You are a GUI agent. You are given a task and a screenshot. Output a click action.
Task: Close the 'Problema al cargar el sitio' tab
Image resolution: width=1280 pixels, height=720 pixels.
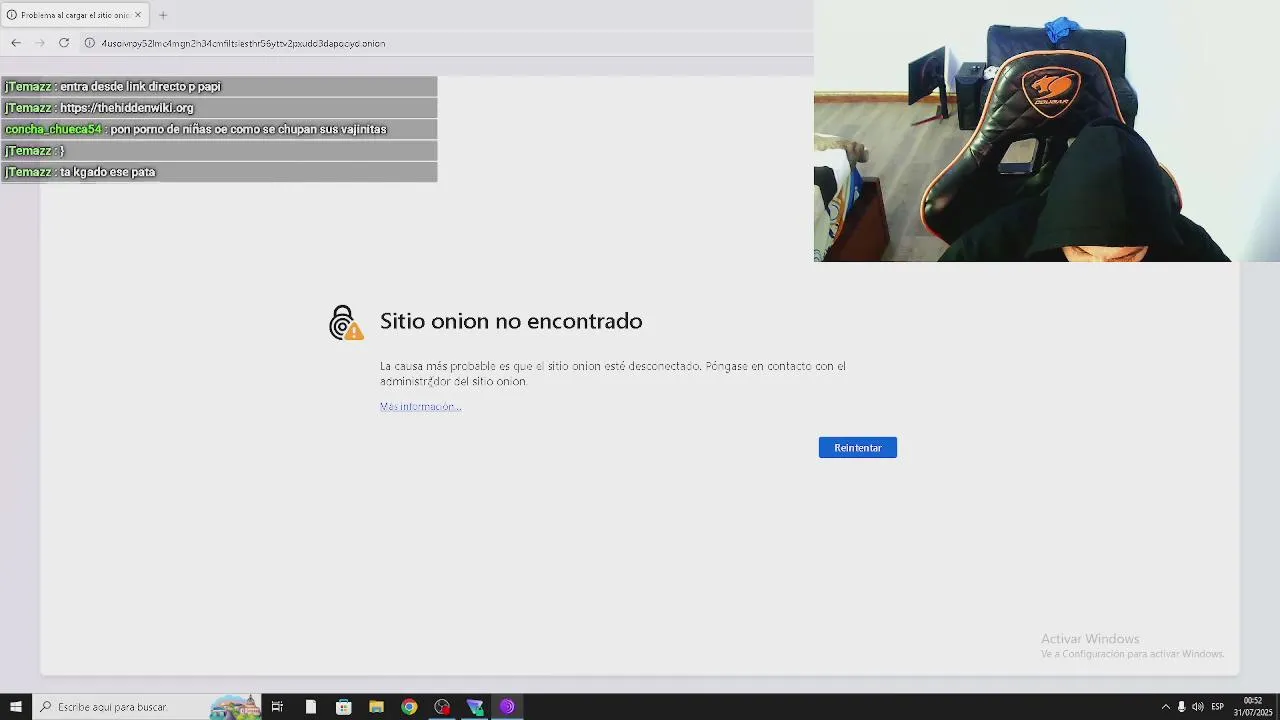tap(139, 15)
